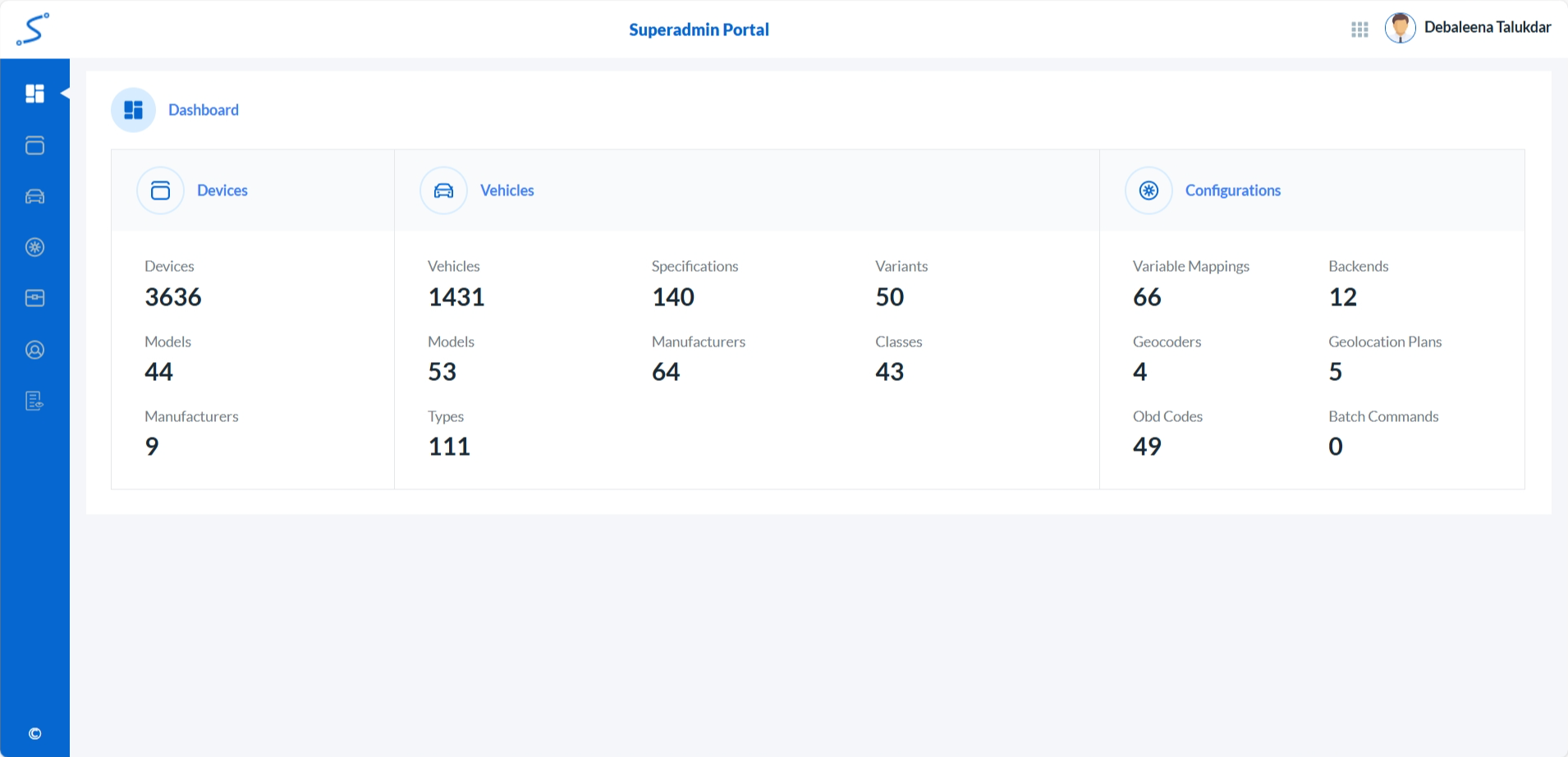The height and width of the screenshot is (757, 1568).
Task: Open the app launcher grid icon
Action: [1359, 29]
